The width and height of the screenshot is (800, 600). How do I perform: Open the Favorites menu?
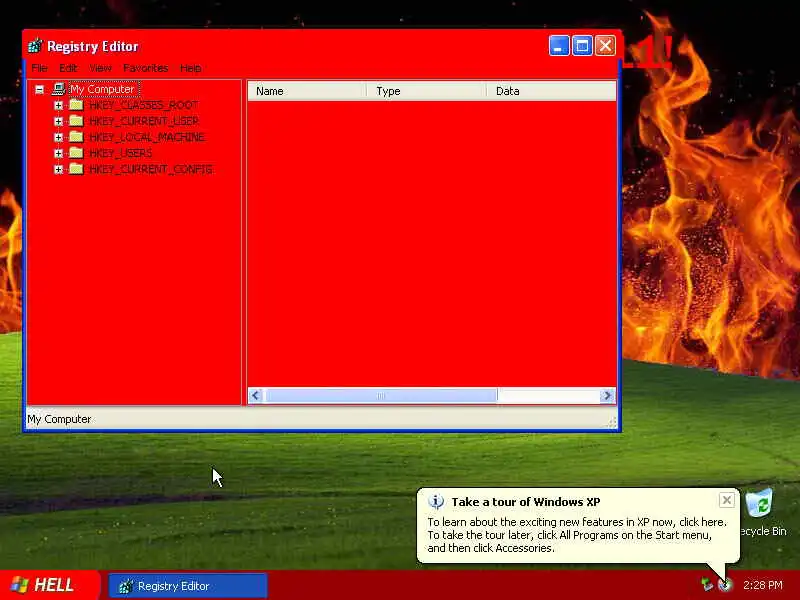[x=145, y=68]
